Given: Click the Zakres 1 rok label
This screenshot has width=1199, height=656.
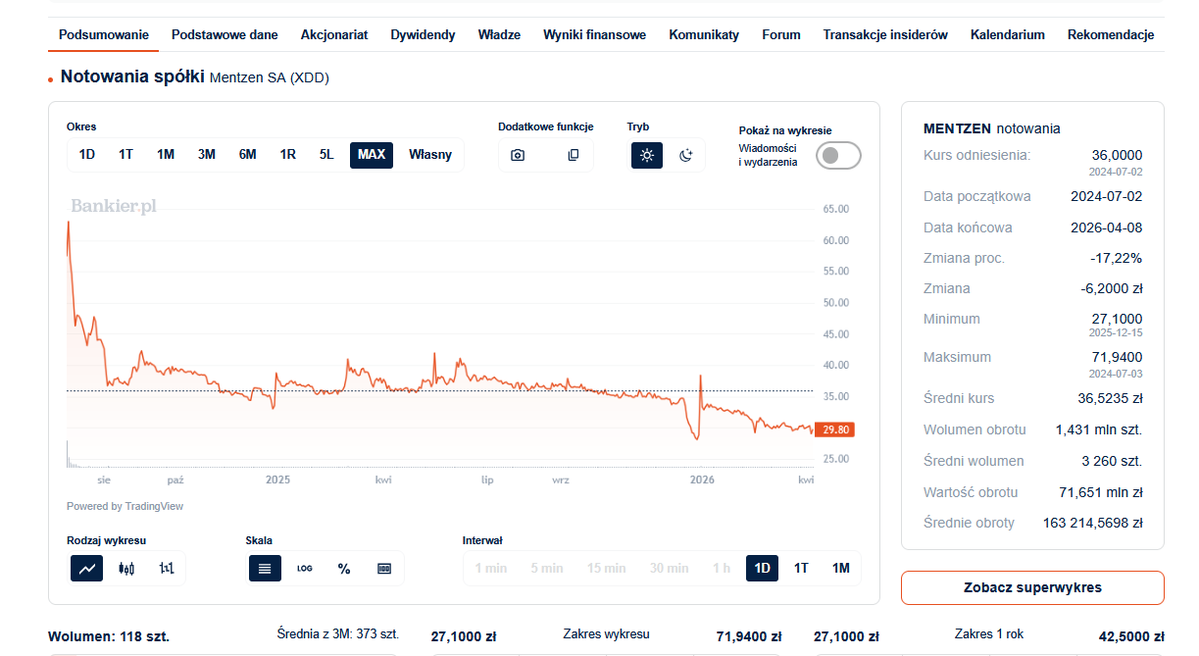Looking at the screenshot, I should click(989, 634).
